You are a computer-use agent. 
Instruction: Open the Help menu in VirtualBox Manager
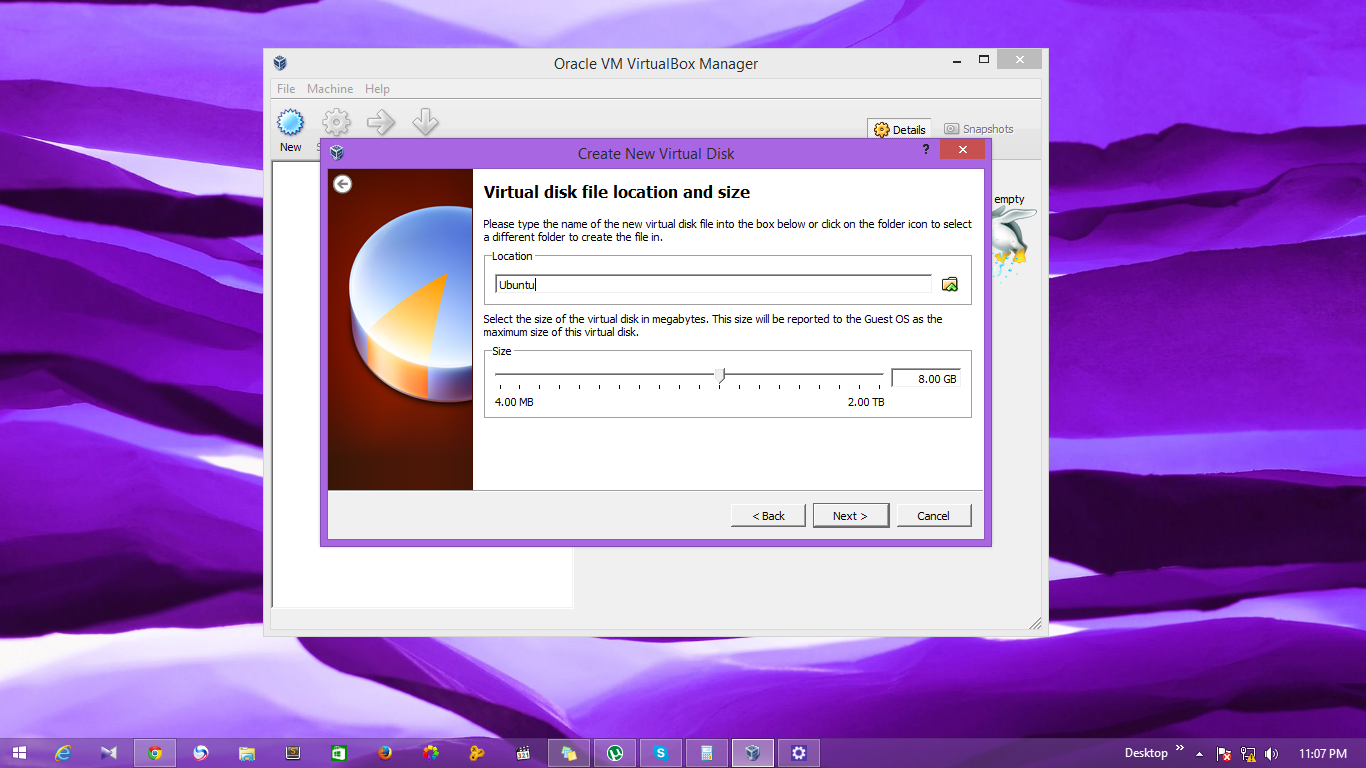[377, 89]
